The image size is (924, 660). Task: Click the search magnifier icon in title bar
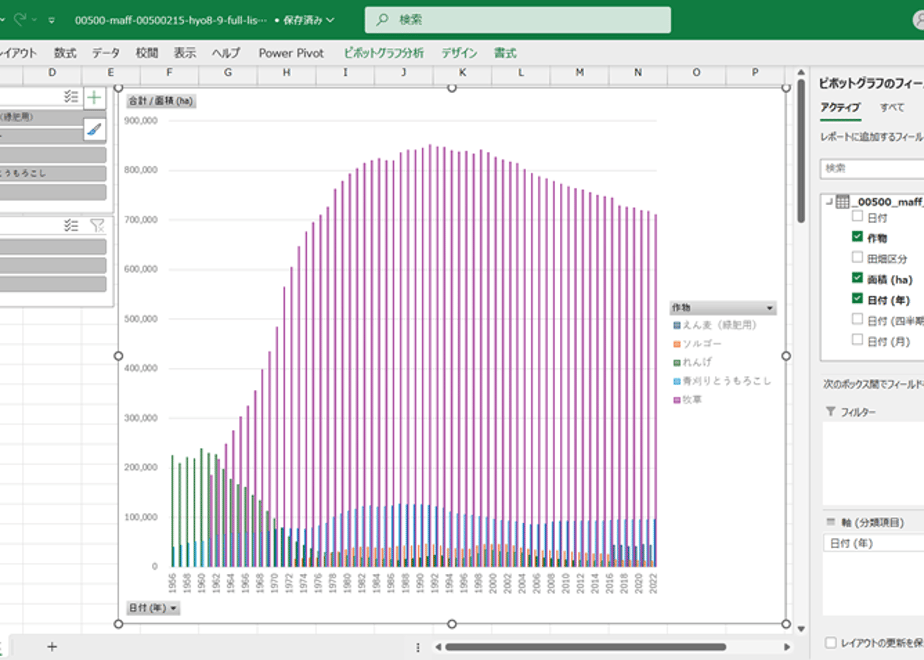pyautogui.click(x=382, y=19)
